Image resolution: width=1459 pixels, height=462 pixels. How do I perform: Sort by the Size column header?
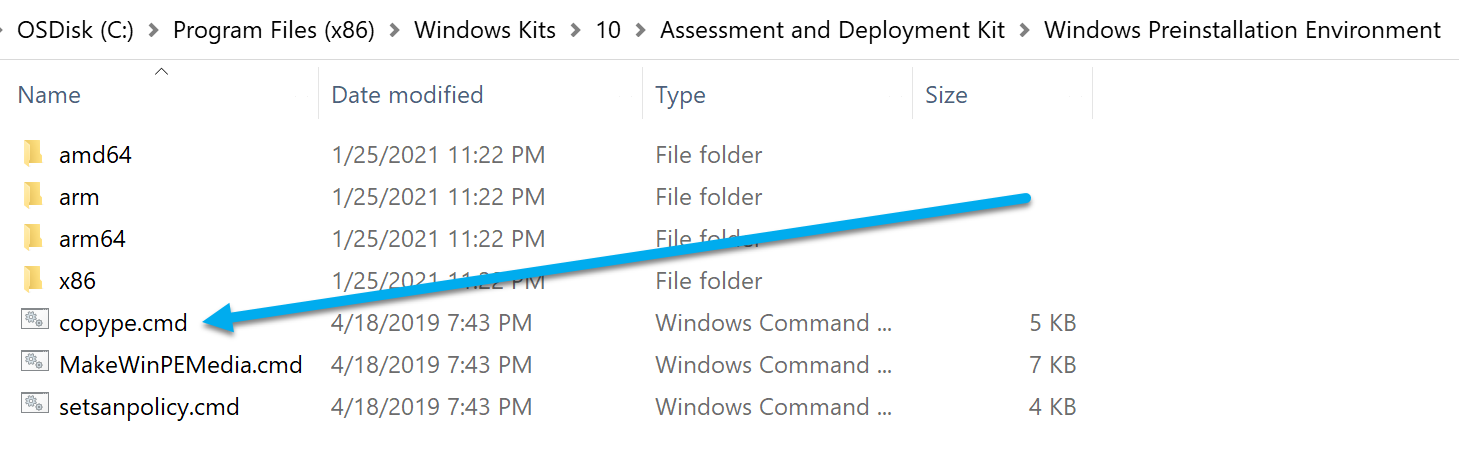click(946, 95)
